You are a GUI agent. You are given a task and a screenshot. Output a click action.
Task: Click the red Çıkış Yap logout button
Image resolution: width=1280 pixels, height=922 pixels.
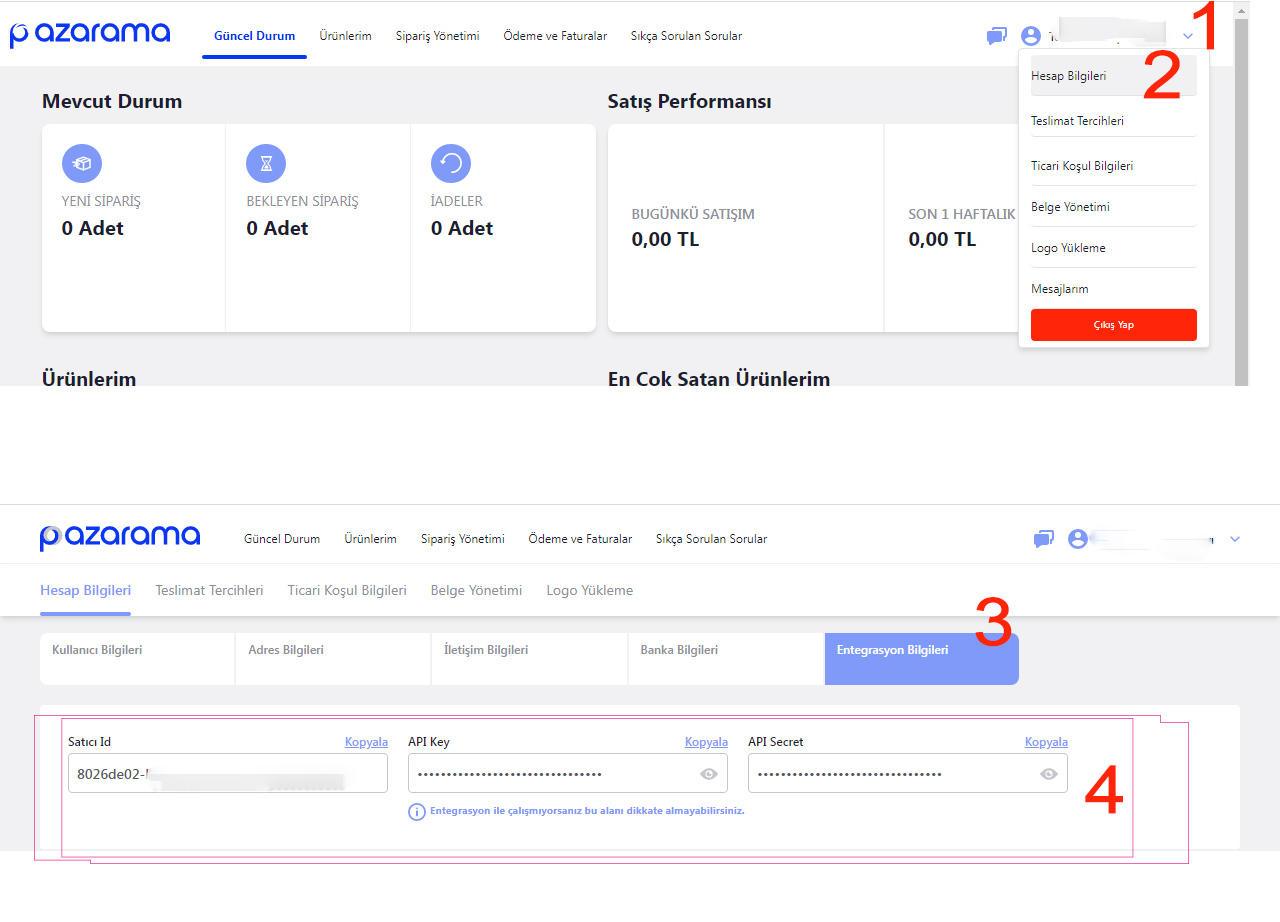[1114, 325]
